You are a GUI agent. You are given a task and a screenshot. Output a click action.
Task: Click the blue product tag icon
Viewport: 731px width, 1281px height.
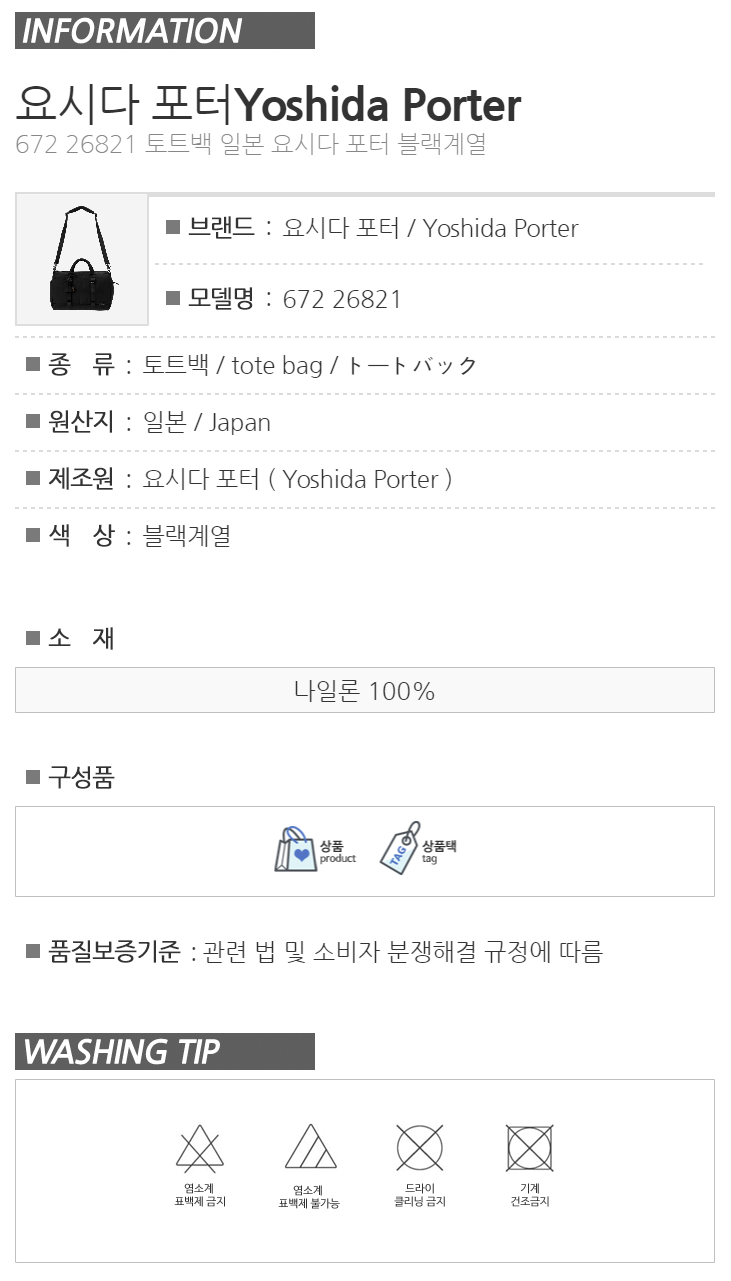coord(400,849)
